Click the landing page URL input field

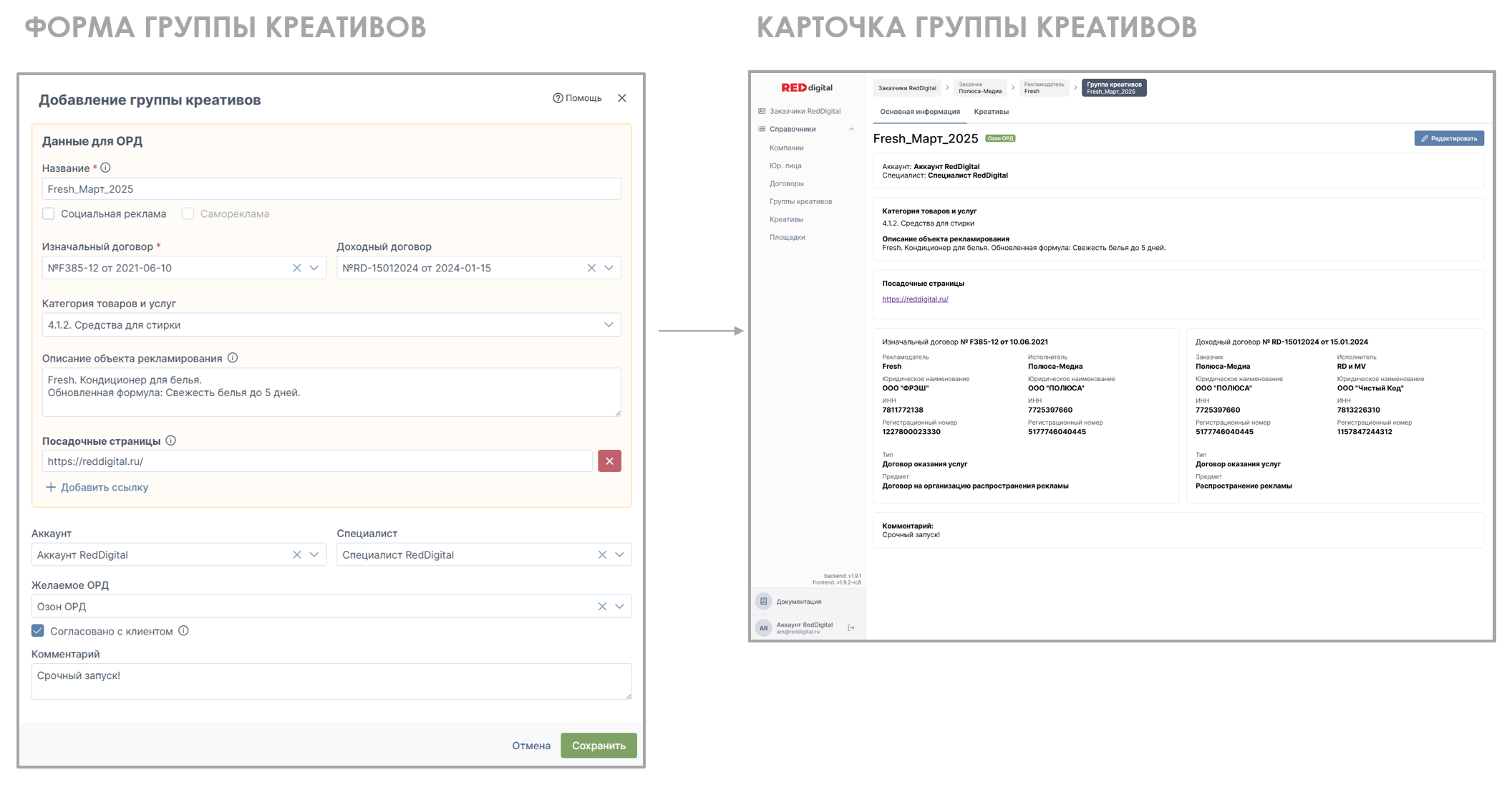[317, 461]
